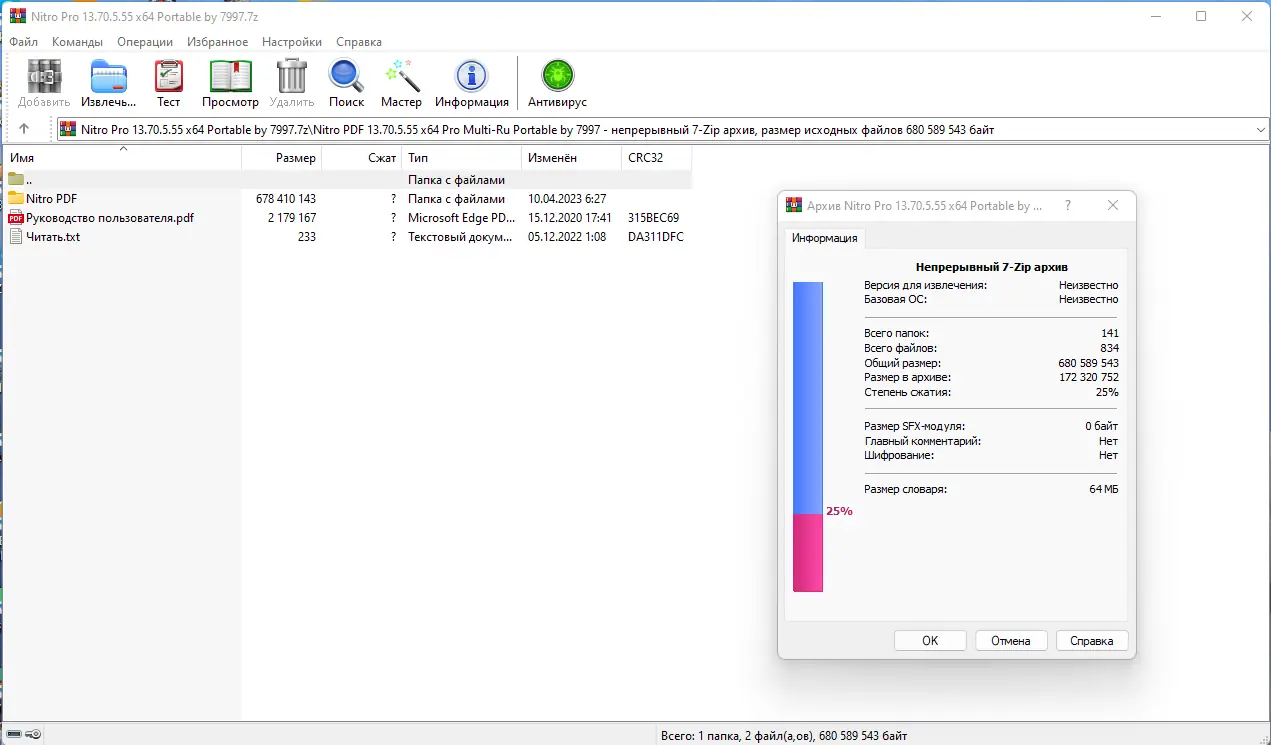Switch to the Информация tab in the dialog

click(824, 238)
